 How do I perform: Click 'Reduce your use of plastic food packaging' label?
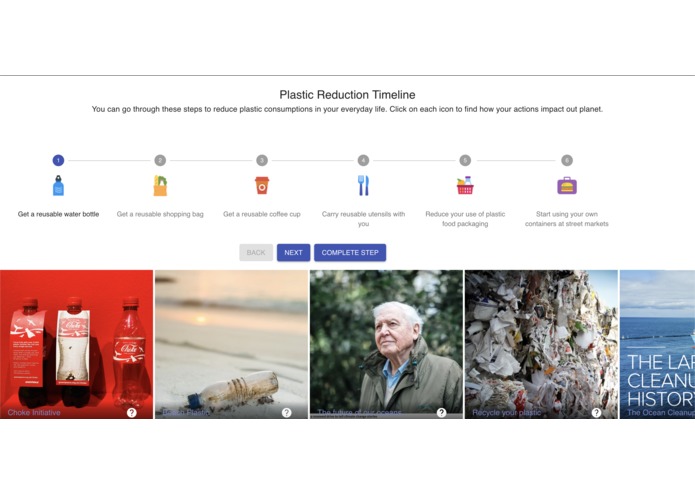coord(465,219)
